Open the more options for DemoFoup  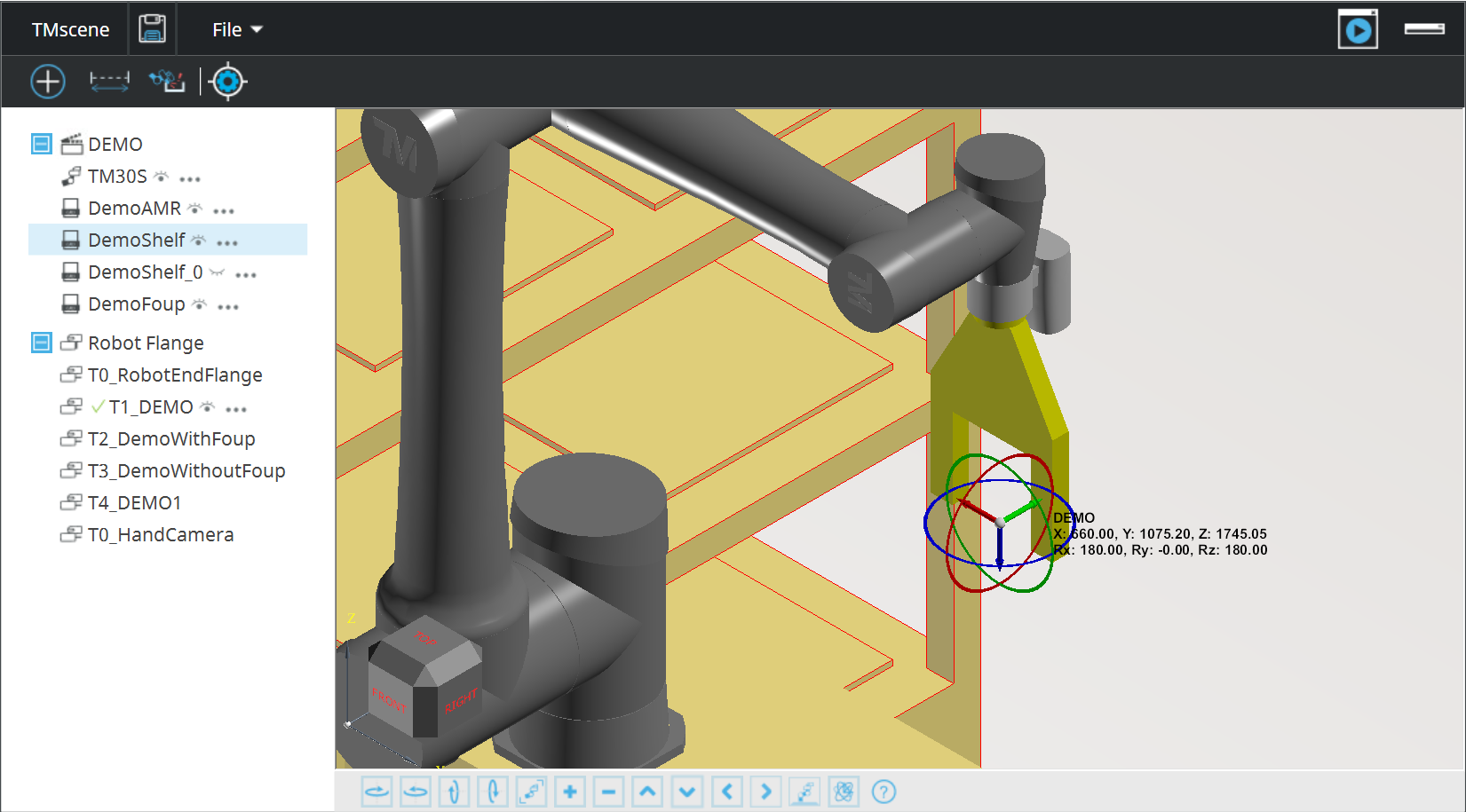click(228, 306)
